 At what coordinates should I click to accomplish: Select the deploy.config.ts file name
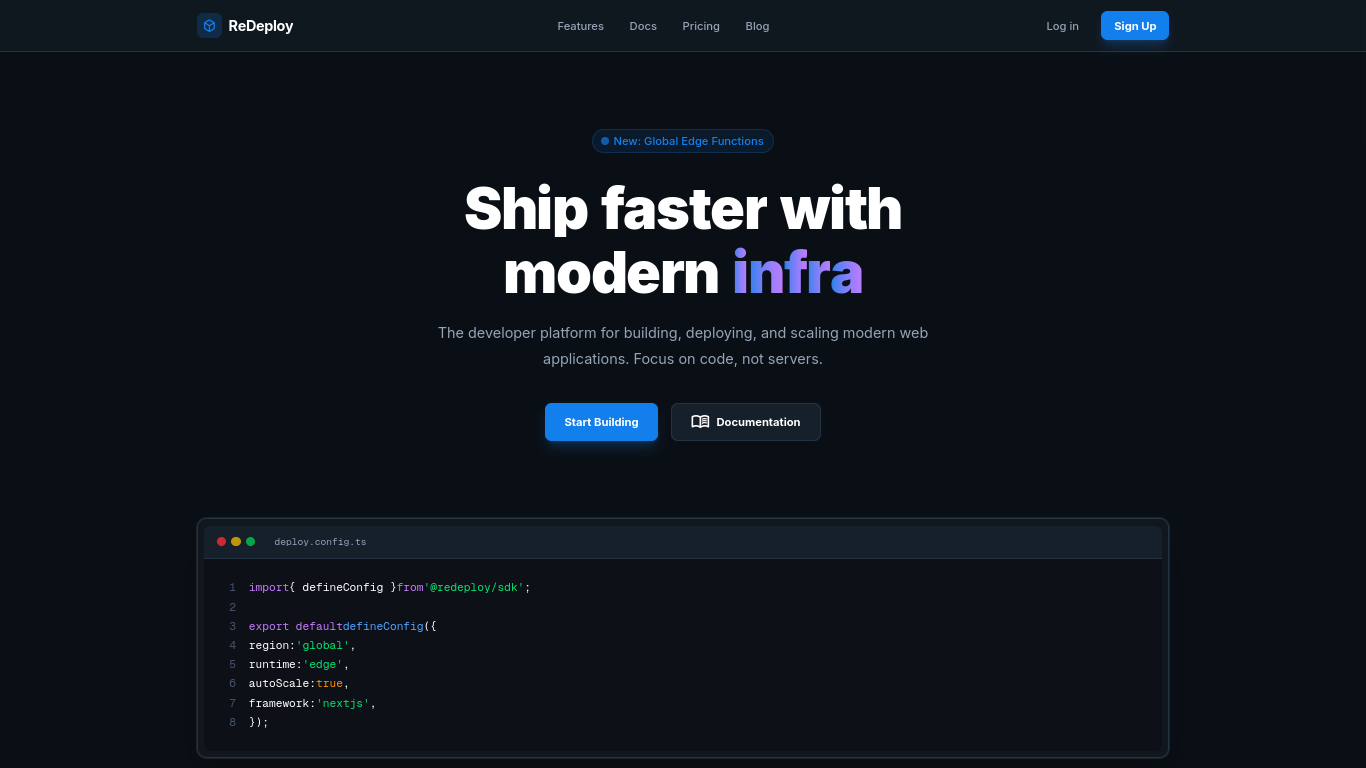[x=320, y=542]
